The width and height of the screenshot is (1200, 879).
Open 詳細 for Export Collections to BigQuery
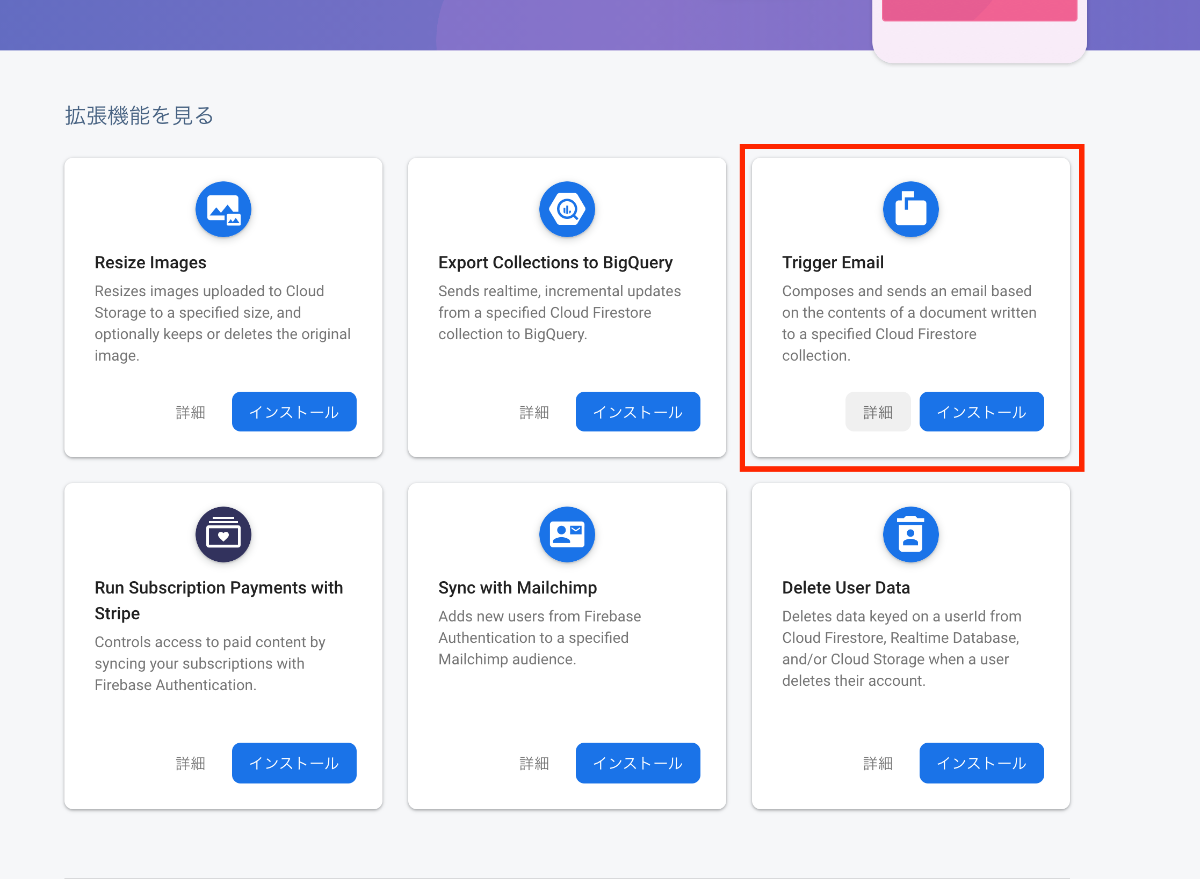[534, 412]
